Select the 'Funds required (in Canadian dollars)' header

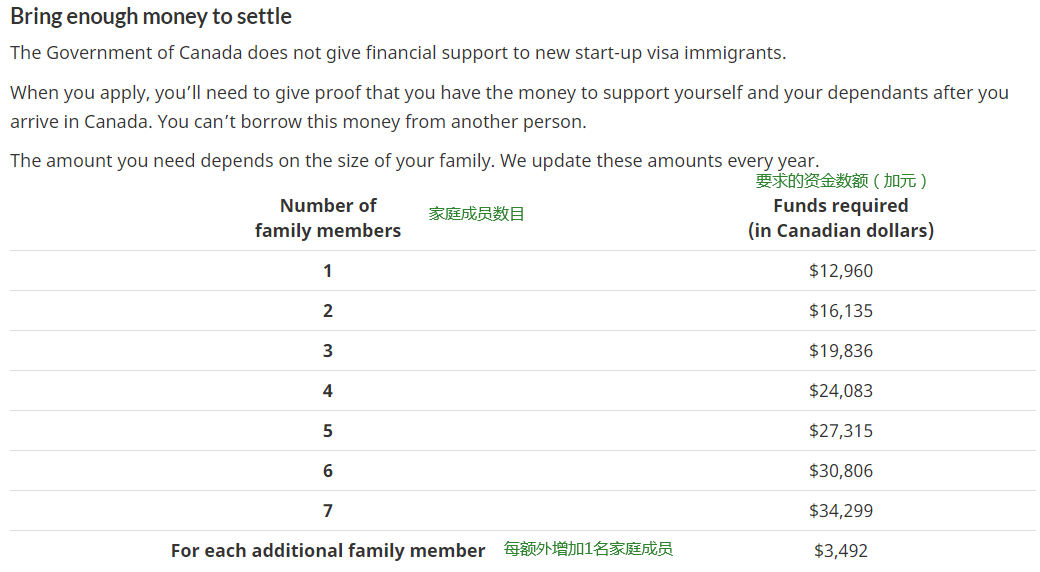840,218
